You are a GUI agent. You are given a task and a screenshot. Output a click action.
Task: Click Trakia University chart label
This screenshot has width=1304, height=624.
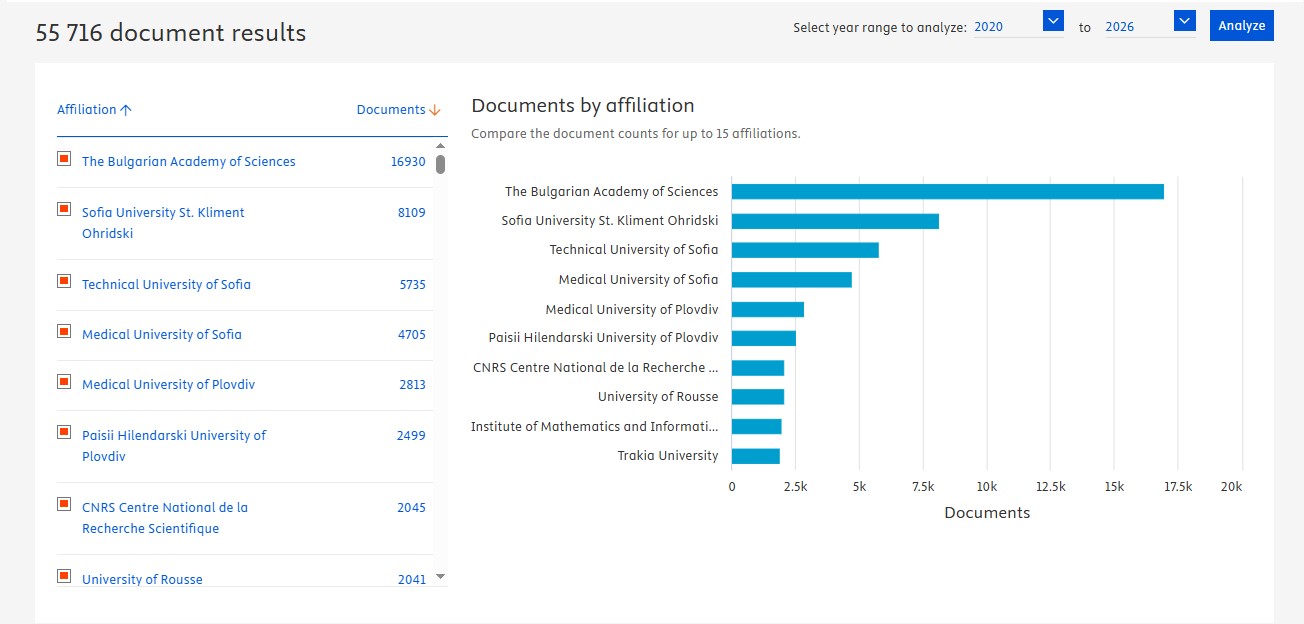pyautogui.click(x=668, y=455)
